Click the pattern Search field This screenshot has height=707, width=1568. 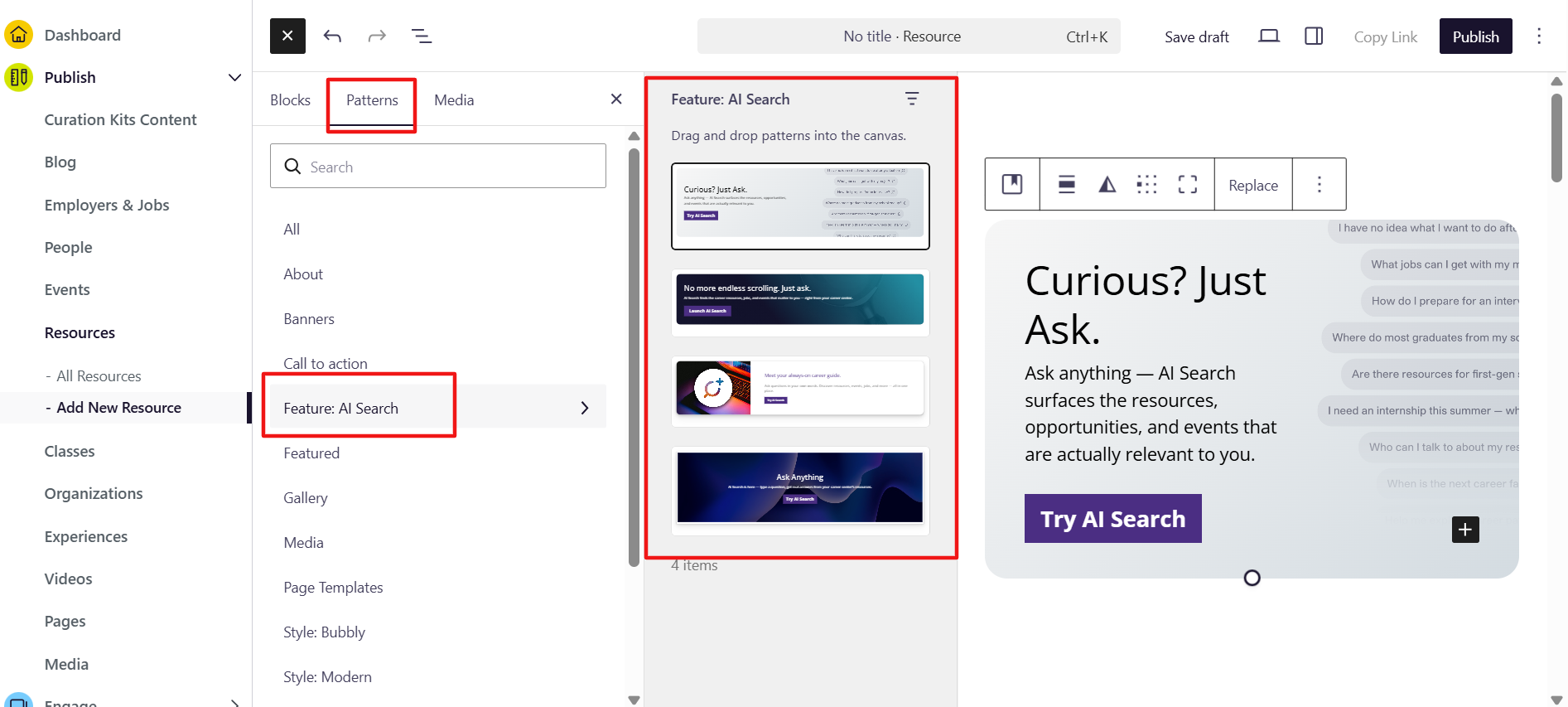click(438, 166)
